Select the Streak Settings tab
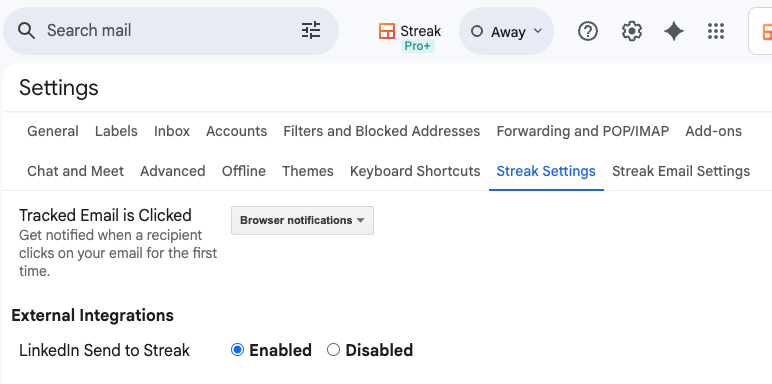 [546, 171]
